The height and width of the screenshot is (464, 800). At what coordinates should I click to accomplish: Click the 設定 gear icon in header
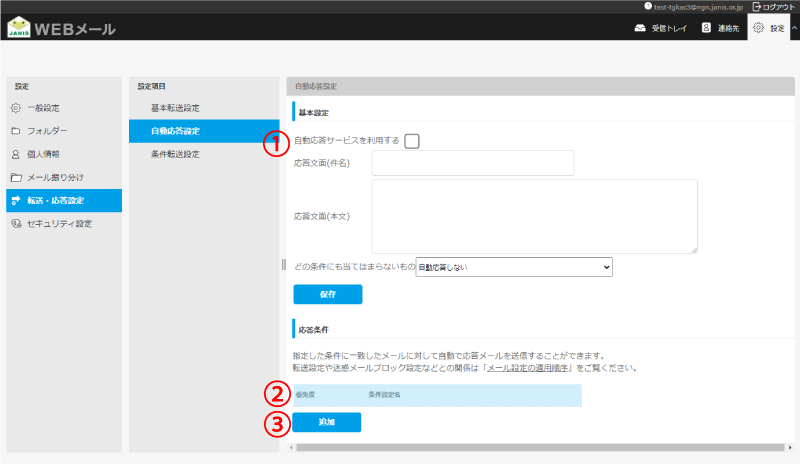click(x=759, y=28)
